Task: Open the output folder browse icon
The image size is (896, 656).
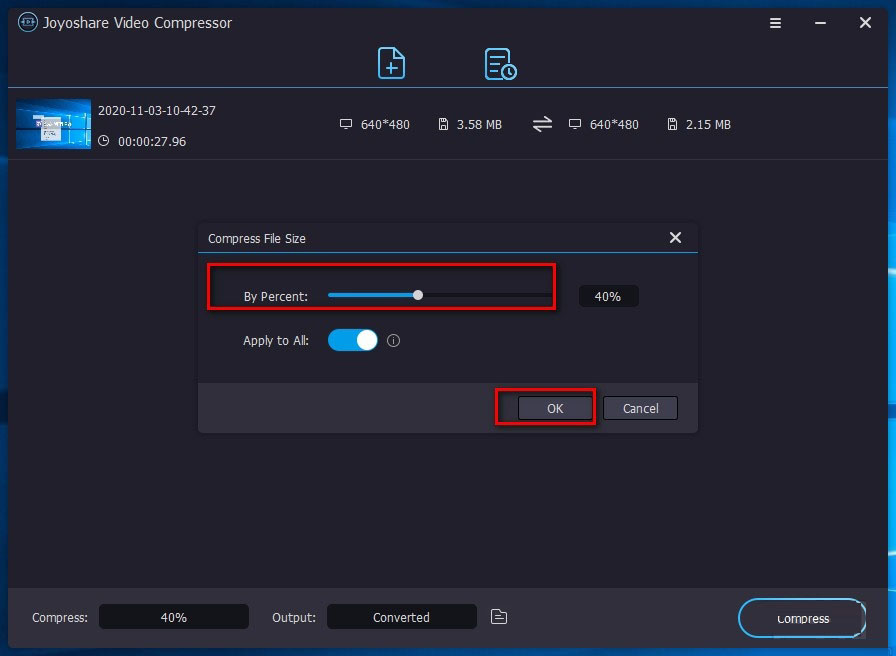Action: click(498, 617)
